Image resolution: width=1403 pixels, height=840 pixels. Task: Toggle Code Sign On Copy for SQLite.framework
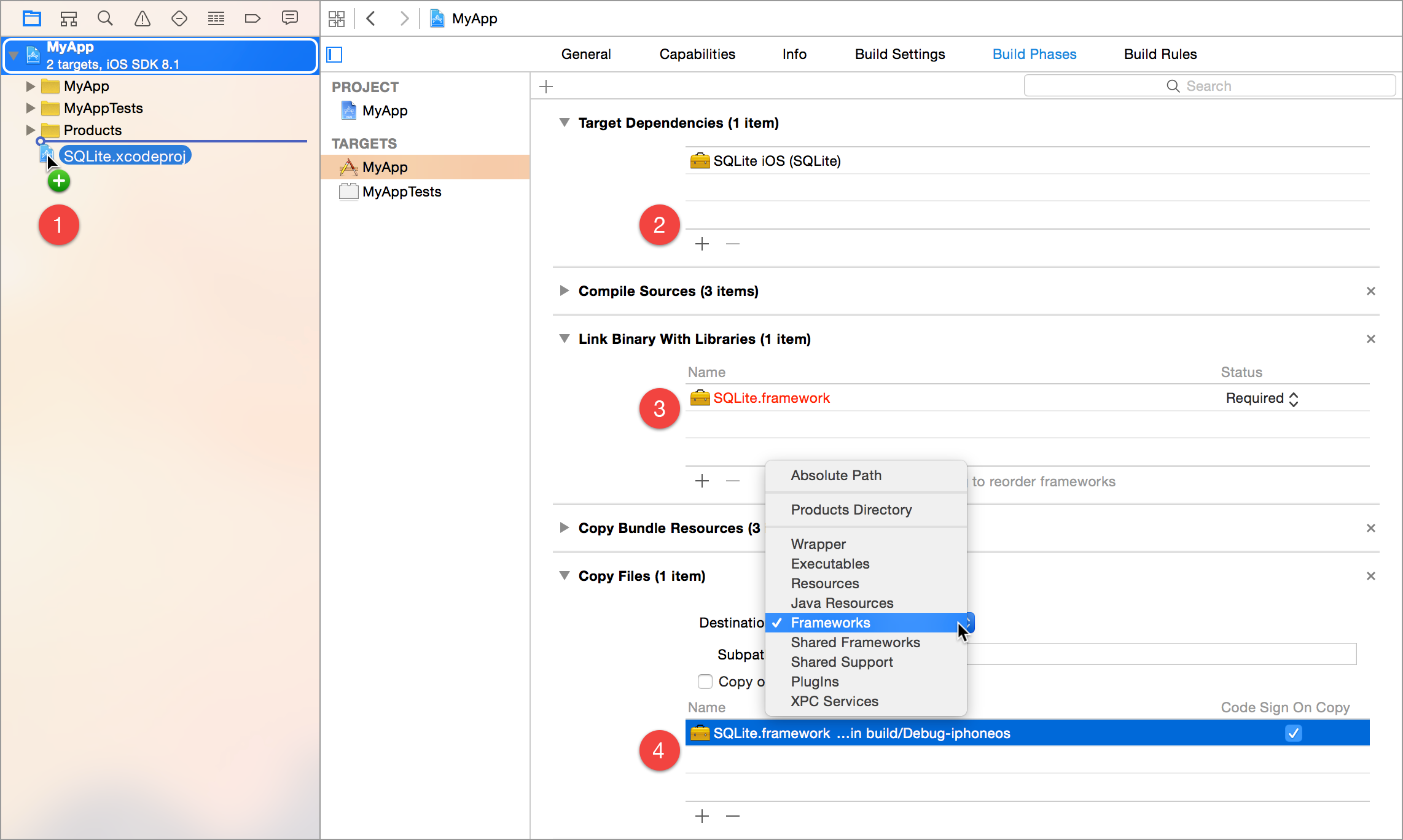[x=1293, y=733]
